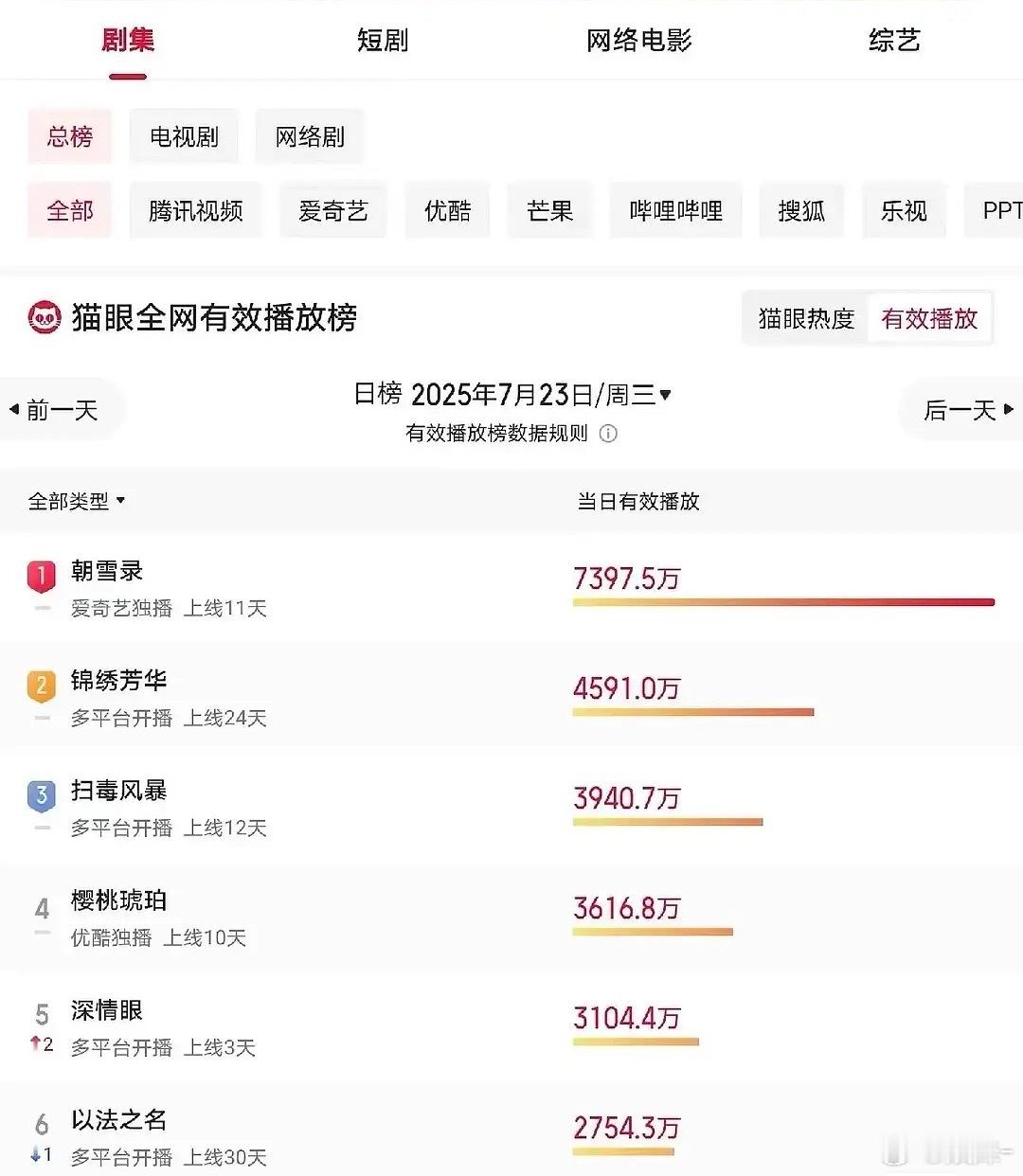Click 多平台开播 上线12天 subtitle
The width and height of the screenshot is (1023, 1176).
[x=169, y=828]
